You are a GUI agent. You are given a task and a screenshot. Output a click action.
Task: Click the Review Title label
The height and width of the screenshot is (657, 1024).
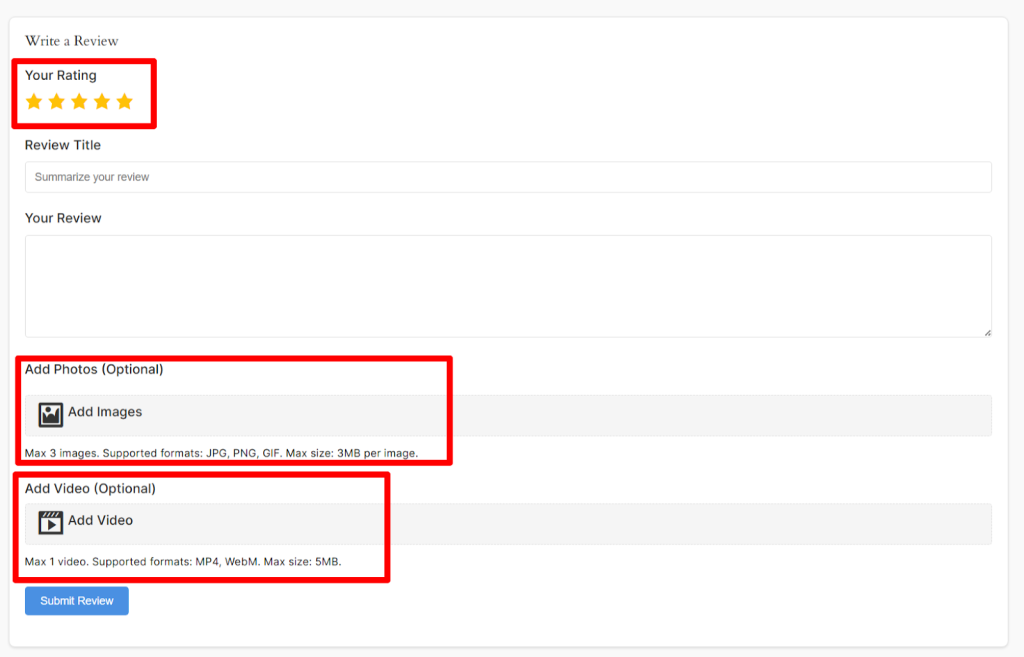point(63,145)
